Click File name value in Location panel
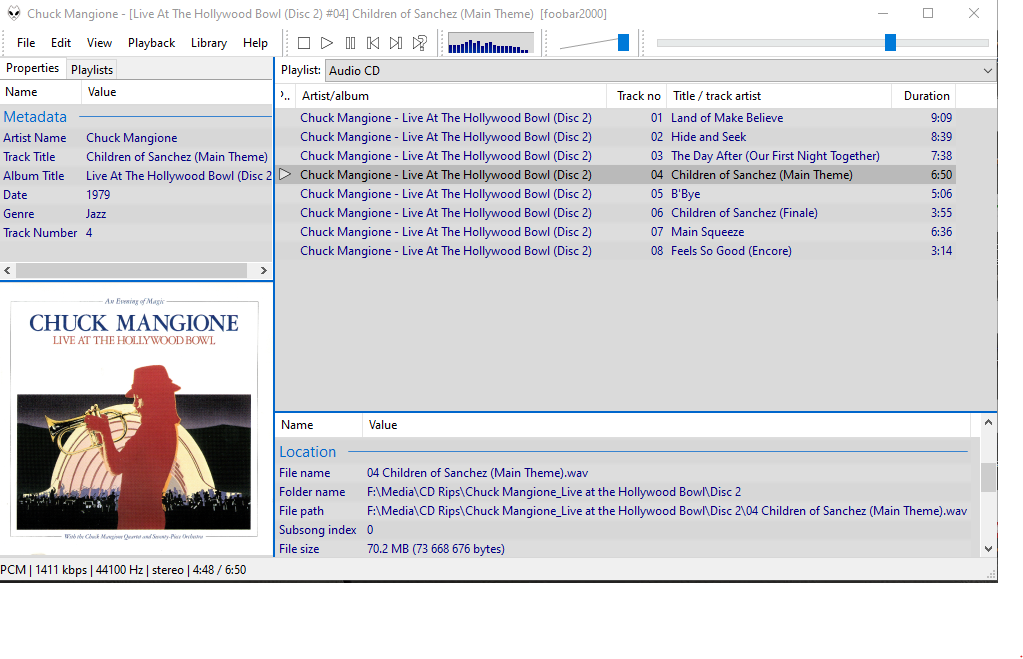The image size is (1023, 659). coord(478,473)
